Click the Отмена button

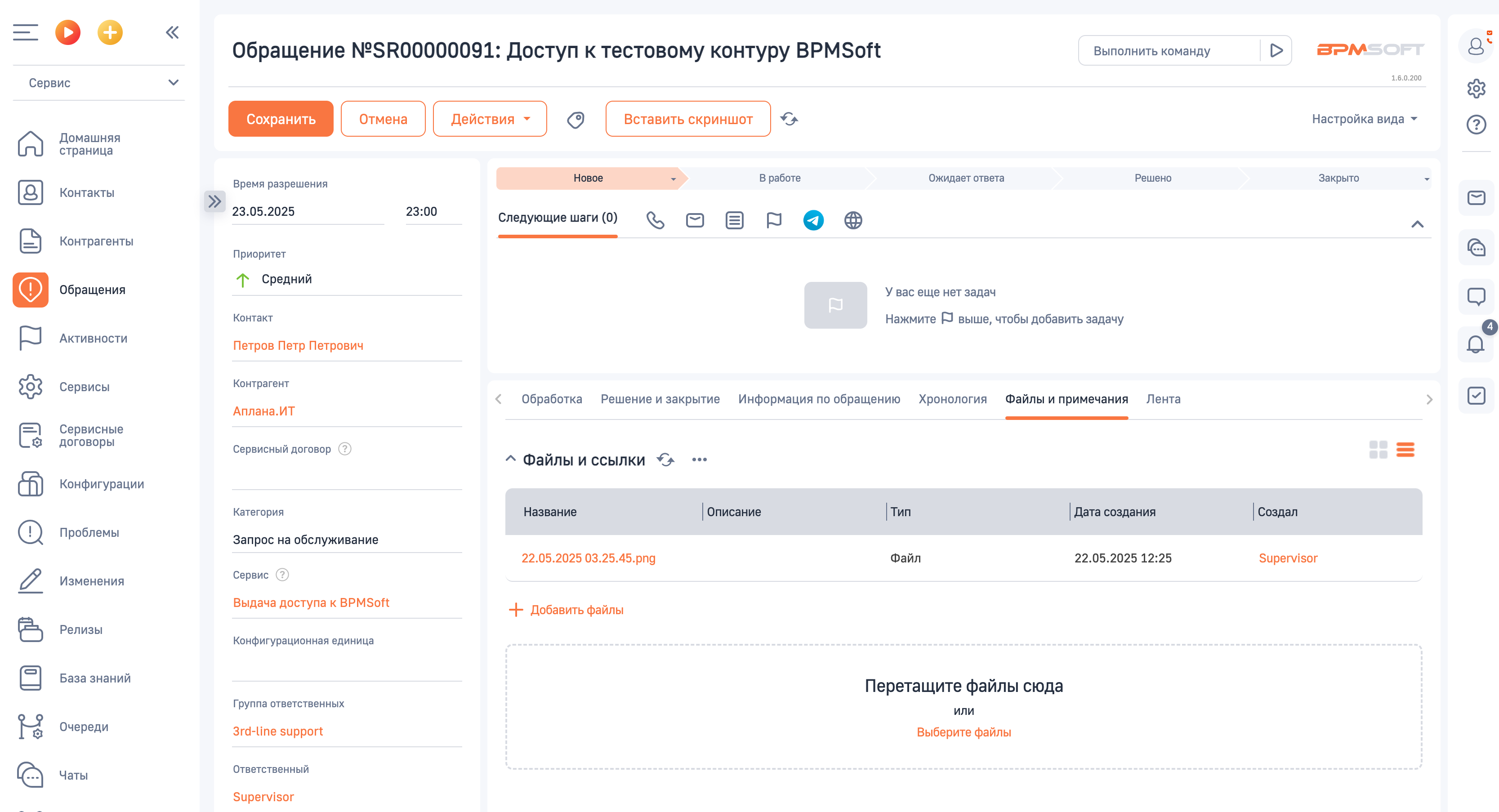(383, 119)
